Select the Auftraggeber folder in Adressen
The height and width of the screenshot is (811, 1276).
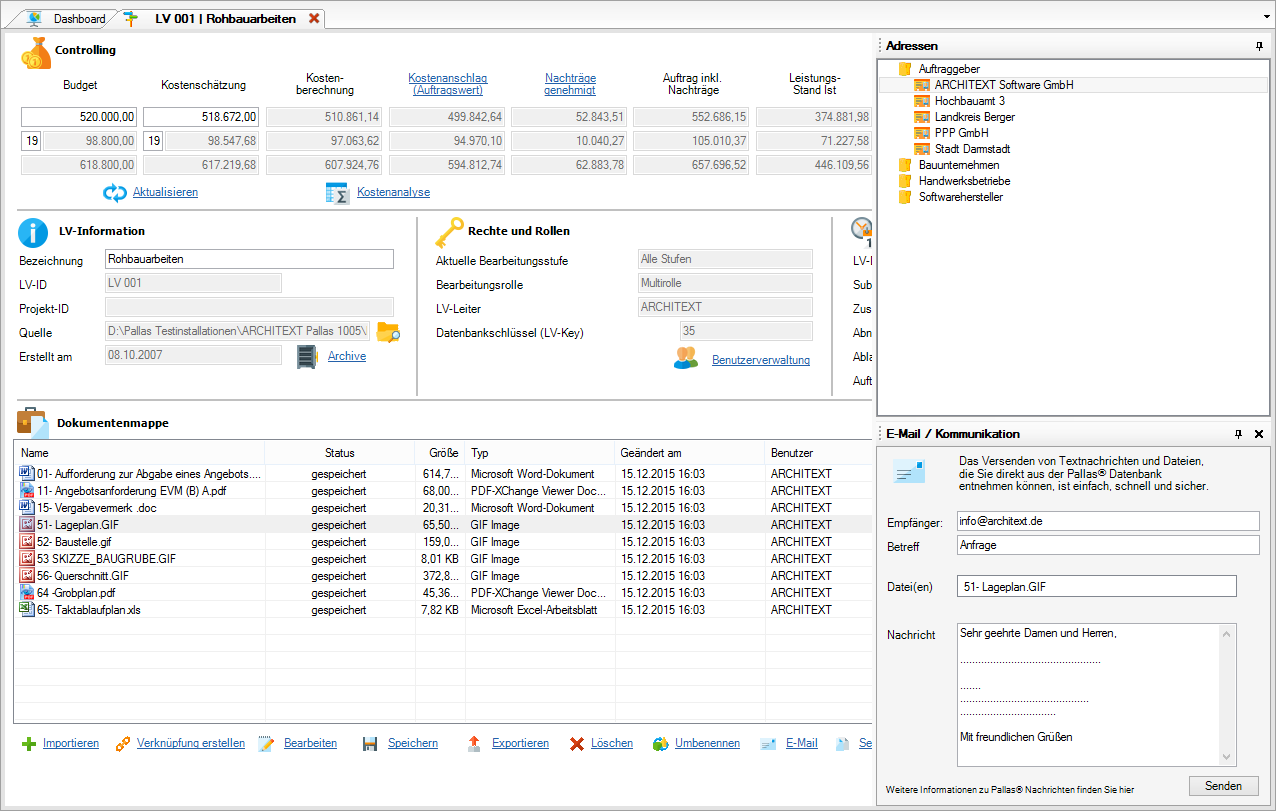[x=949, y=69]
